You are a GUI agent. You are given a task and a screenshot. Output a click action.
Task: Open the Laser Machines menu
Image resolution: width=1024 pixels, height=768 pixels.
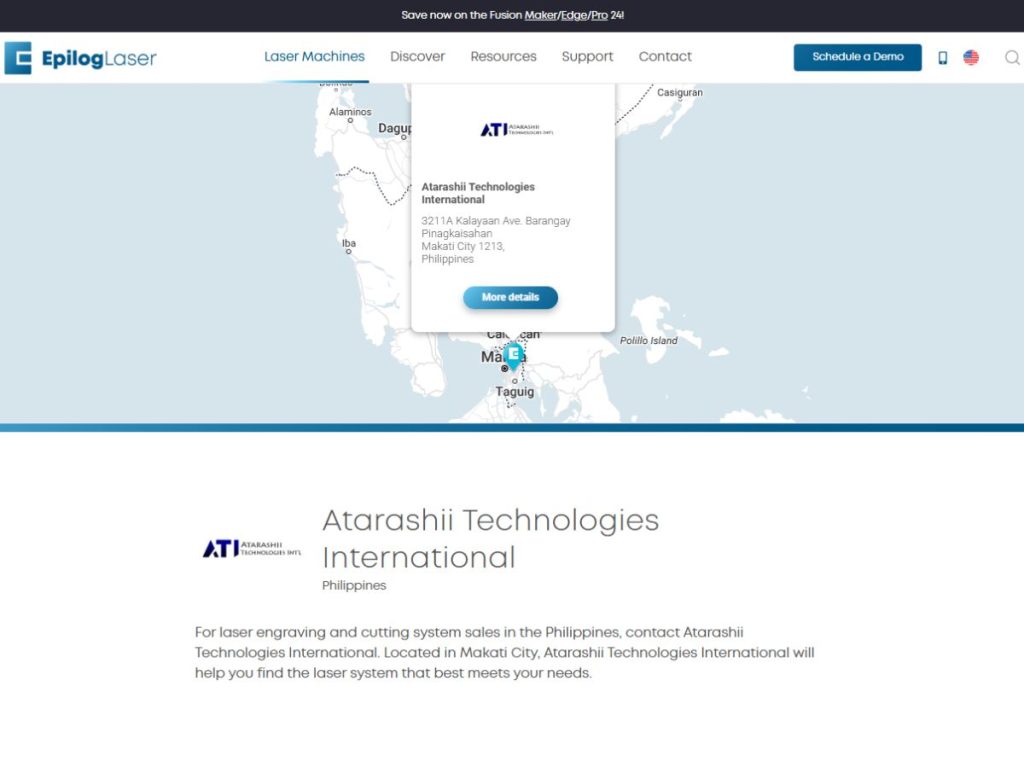(314, 57)
